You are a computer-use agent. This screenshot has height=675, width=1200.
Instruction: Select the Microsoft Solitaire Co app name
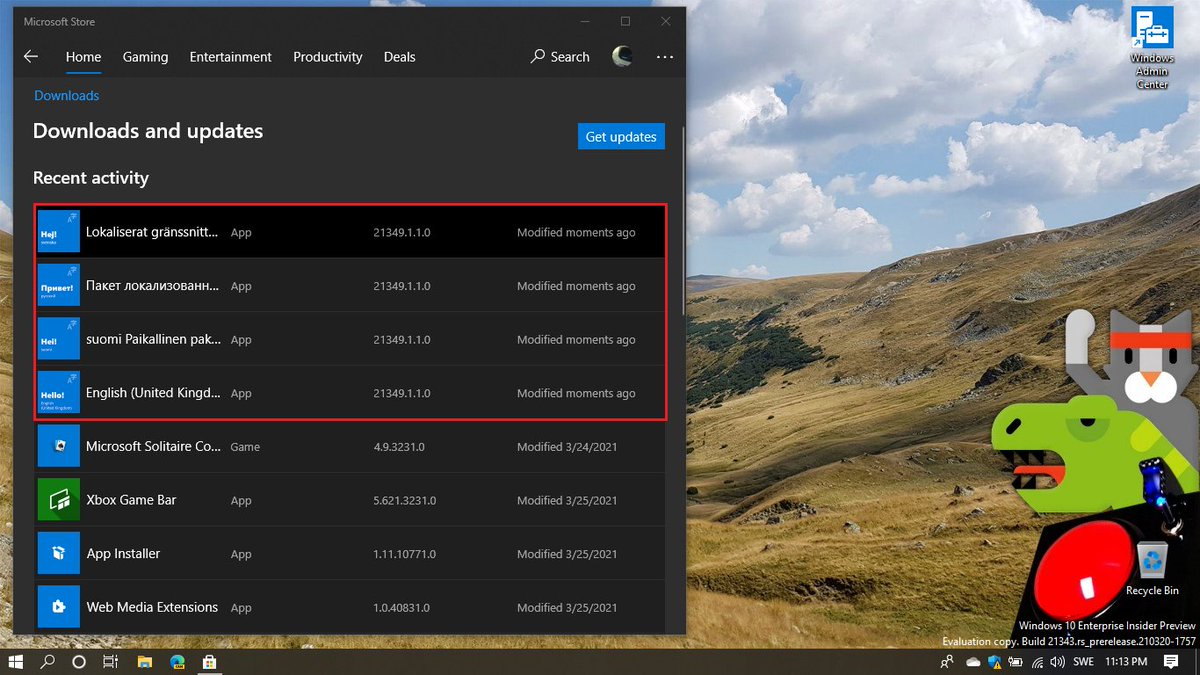point(154,446)
